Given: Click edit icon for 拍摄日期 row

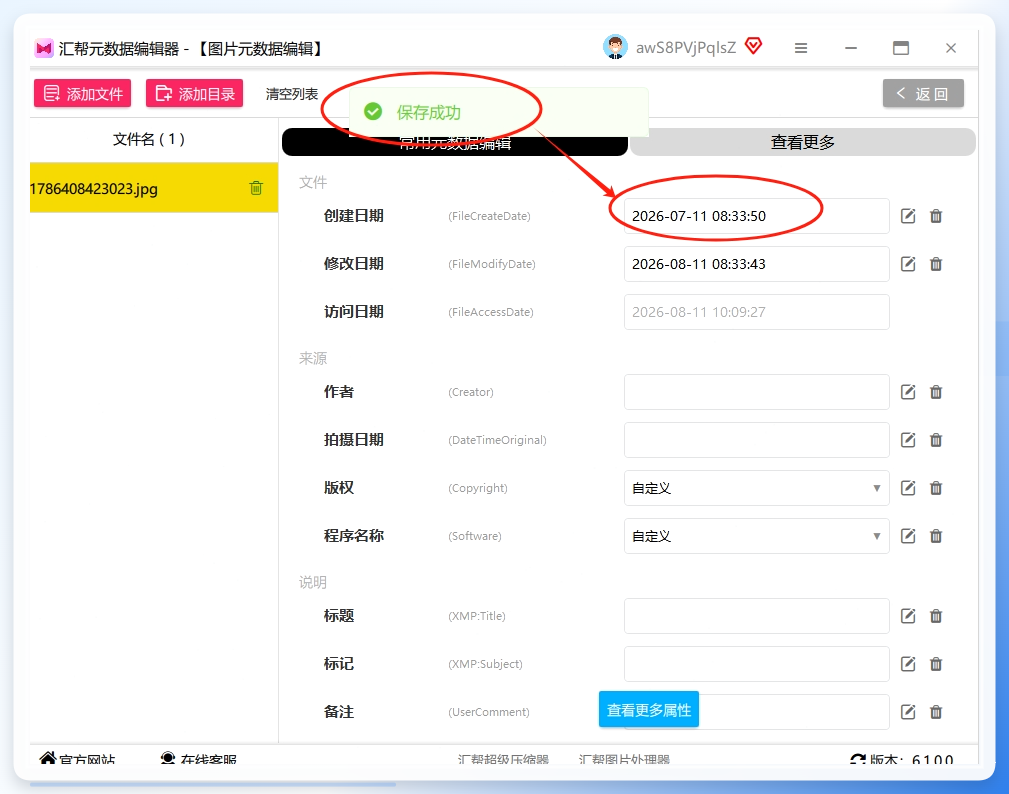Looking at the screenshot, I should (x=907, y=440).
